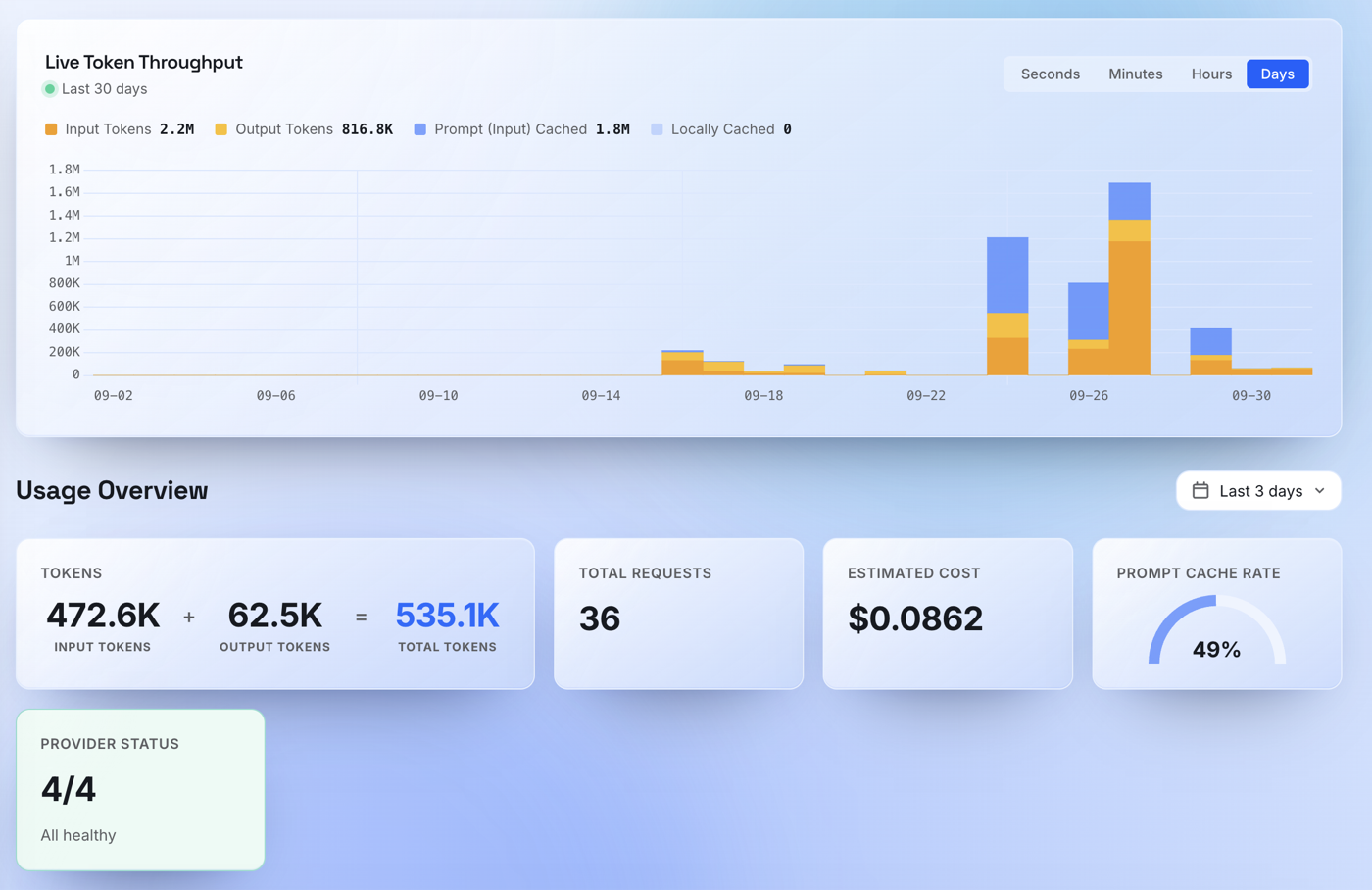Open the Provider Status card
Viewport: 1372px width, 890px height.
coord(140,790)
